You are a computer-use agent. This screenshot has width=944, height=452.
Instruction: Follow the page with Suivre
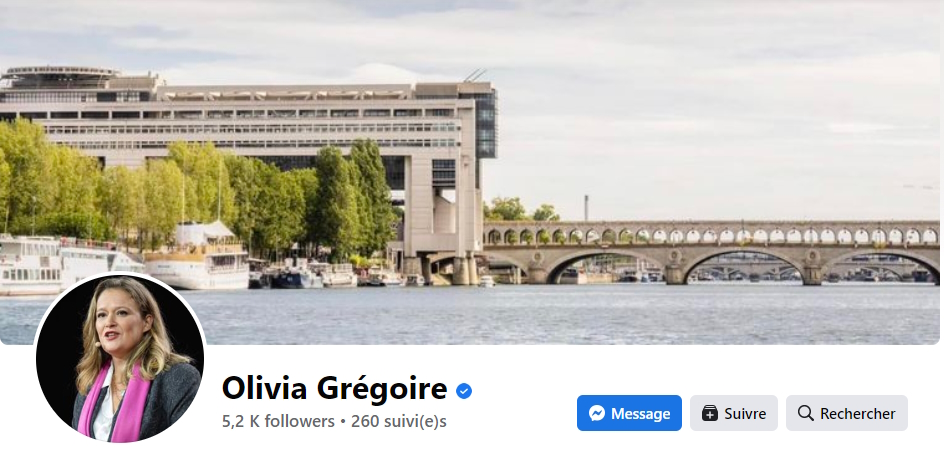coord(734,413)
